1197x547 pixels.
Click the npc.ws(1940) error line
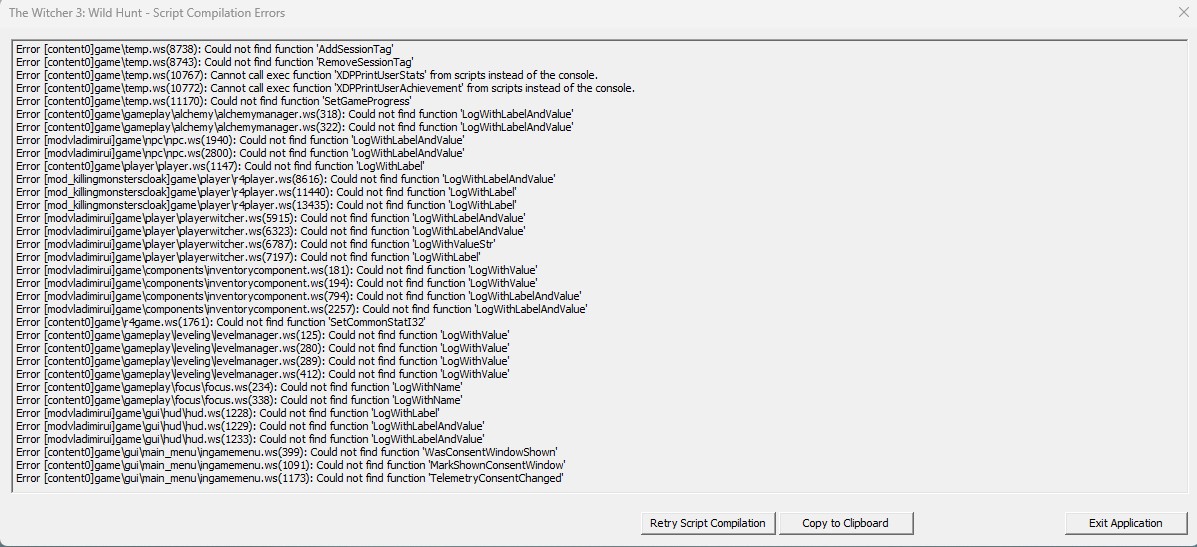pos(240,140)
